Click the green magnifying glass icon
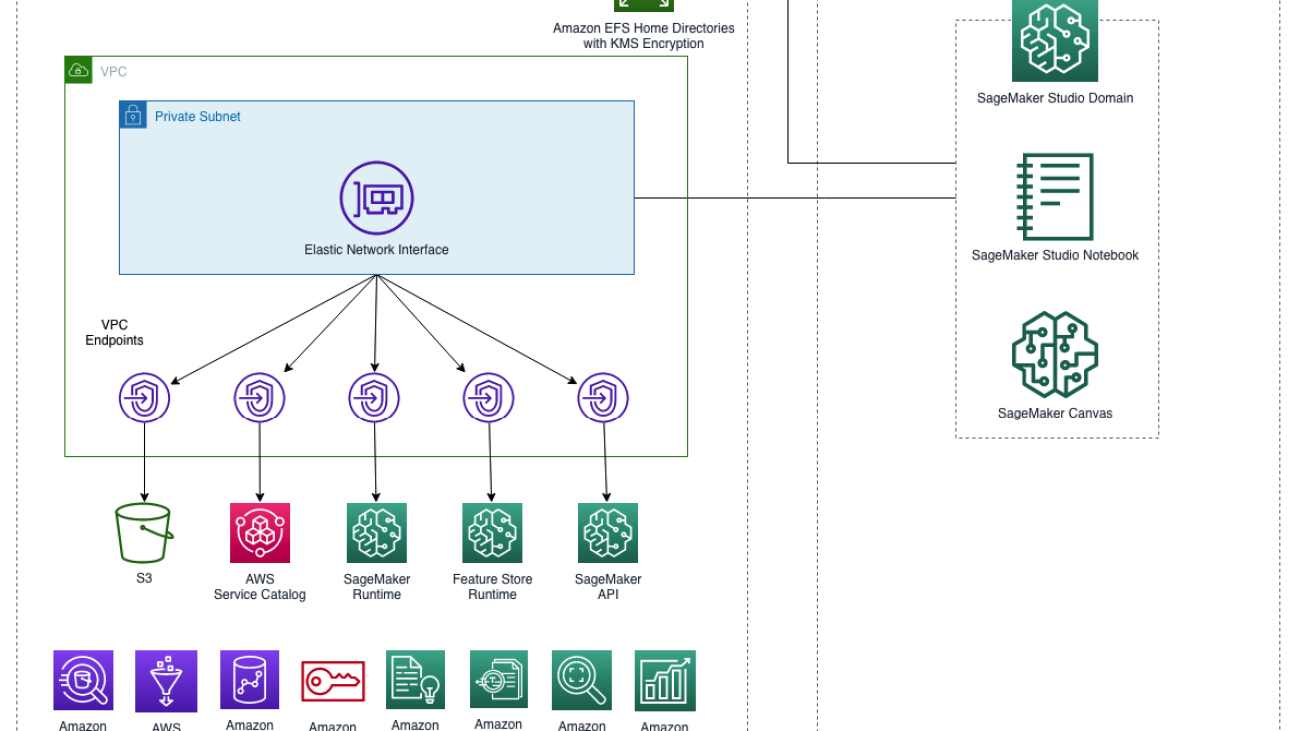This screenshot has height=731, width=1300. click(582, 680)
